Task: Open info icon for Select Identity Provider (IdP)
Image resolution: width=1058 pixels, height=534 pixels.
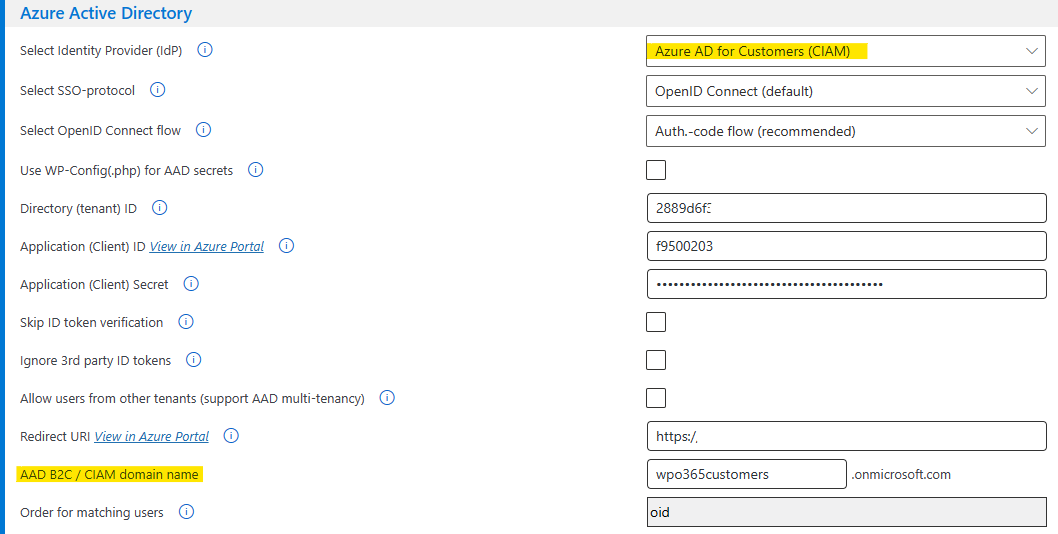Action: click(x=205, y=50)
